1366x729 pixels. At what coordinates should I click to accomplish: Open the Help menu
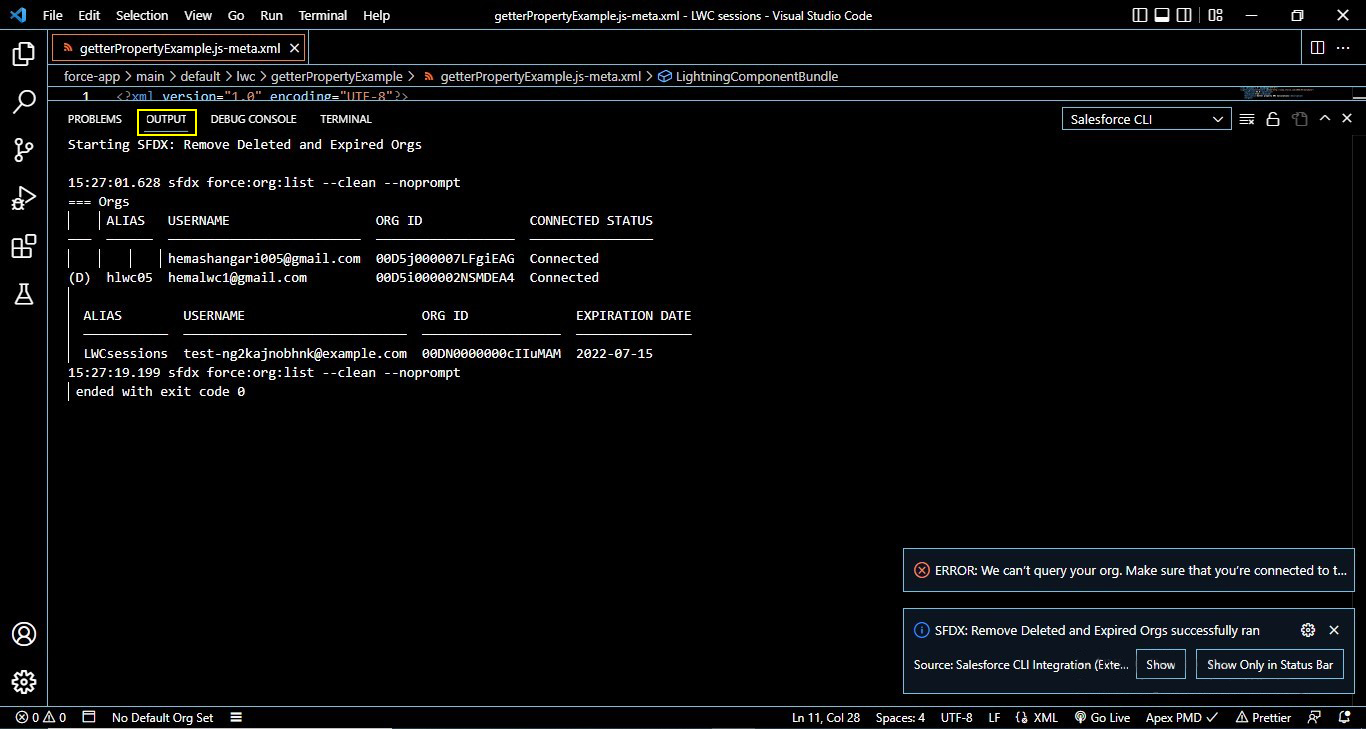[376, 16]
